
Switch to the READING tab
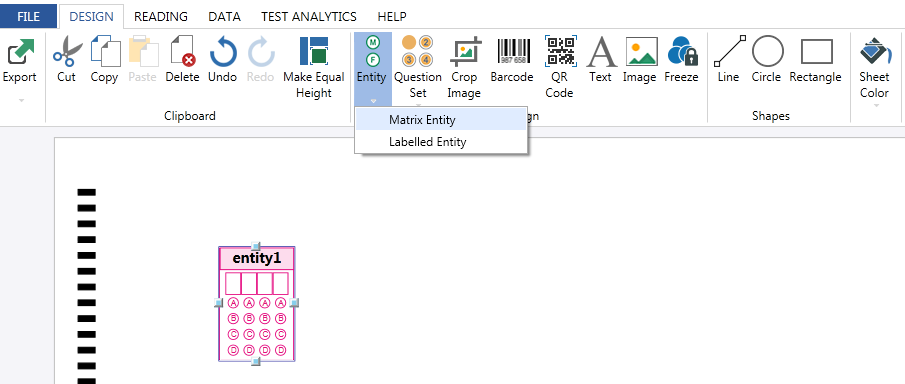[x=161, y=17]
